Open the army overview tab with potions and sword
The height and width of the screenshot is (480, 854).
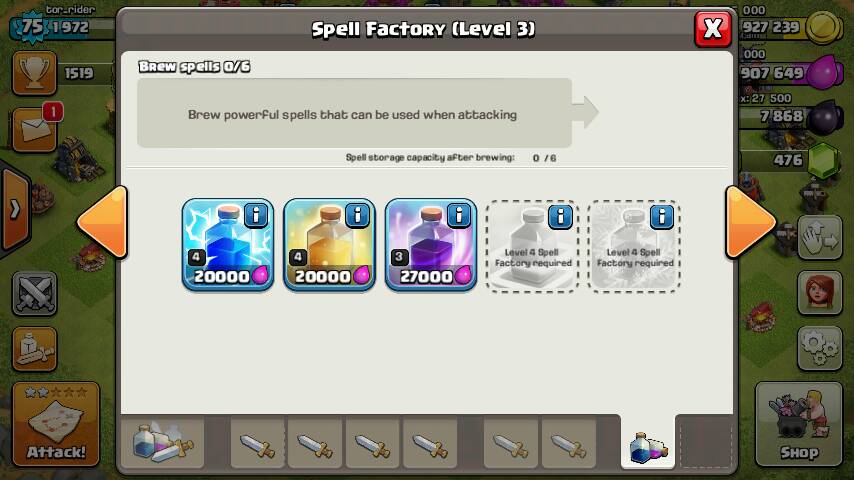(162, 443)
